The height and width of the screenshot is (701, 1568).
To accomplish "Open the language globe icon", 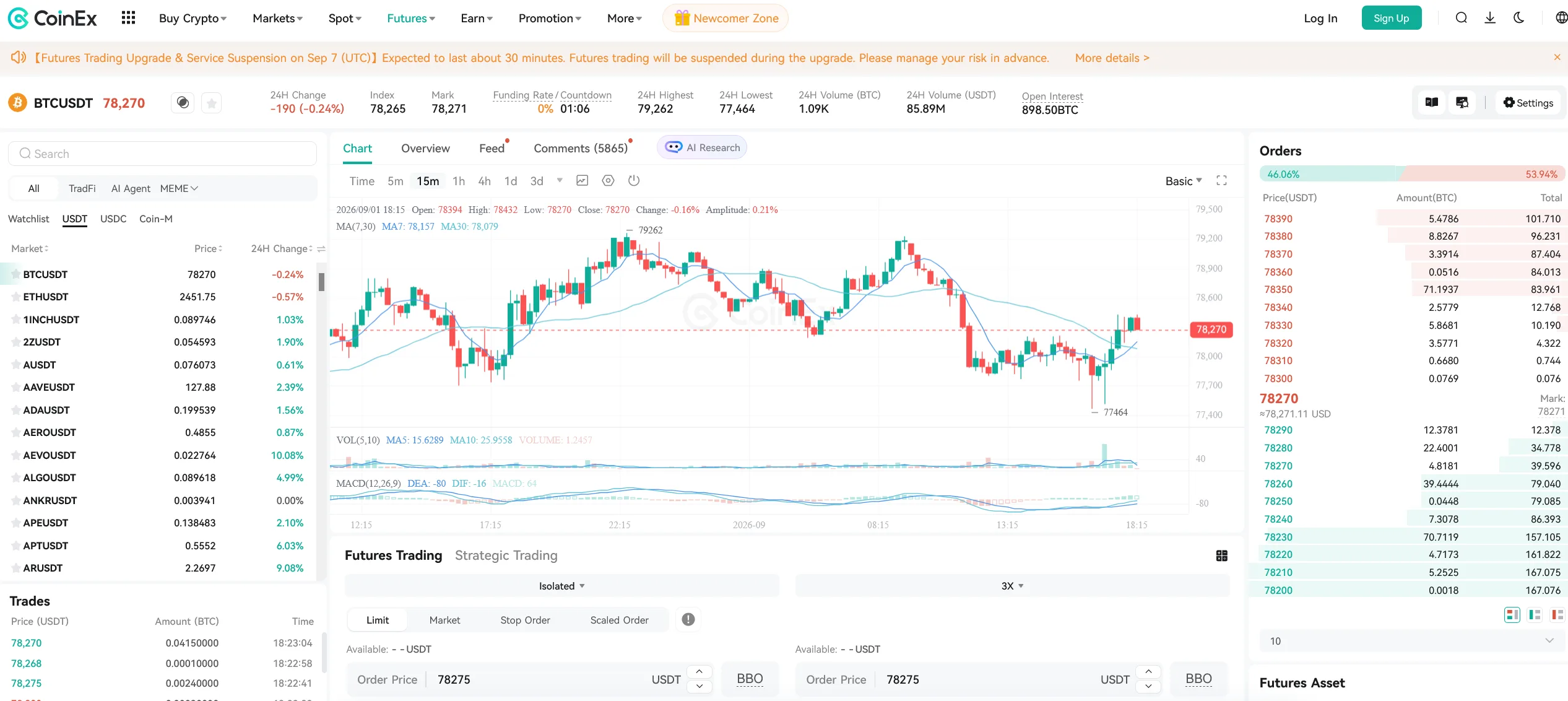I will point(1562,18).
